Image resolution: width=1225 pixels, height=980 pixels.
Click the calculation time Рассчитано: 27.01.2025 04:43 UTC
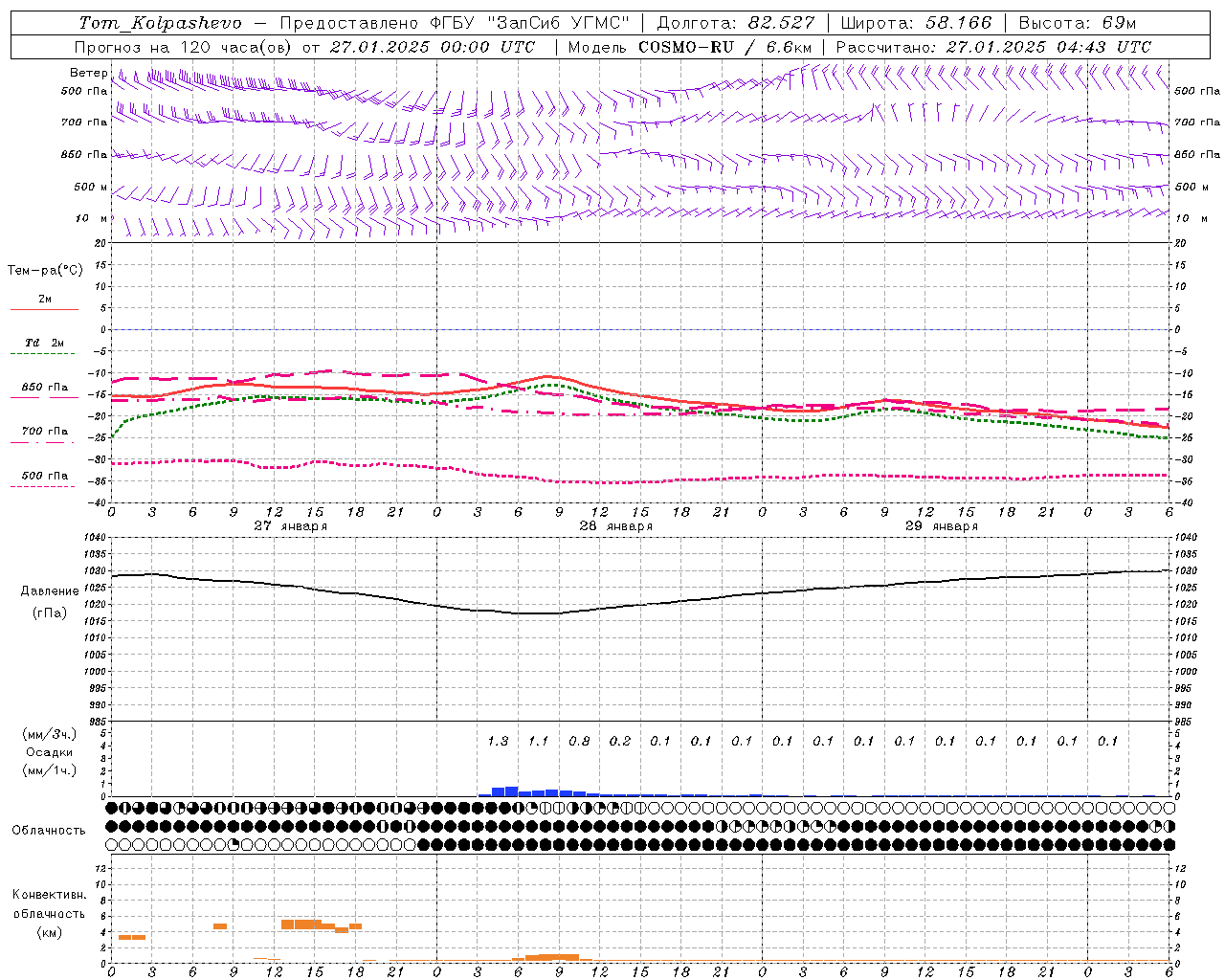[x=993, y=47]
